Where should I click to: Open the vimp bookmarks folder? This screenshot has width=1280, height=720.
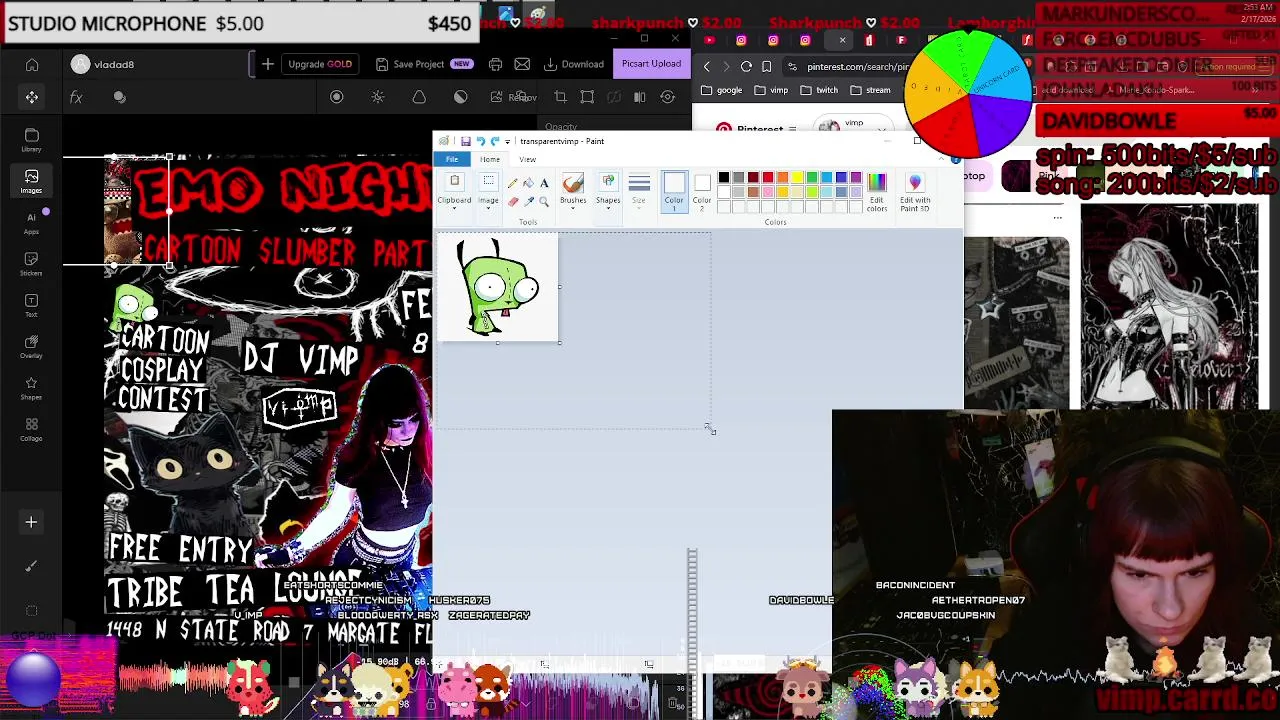click(x=771, y=90)
